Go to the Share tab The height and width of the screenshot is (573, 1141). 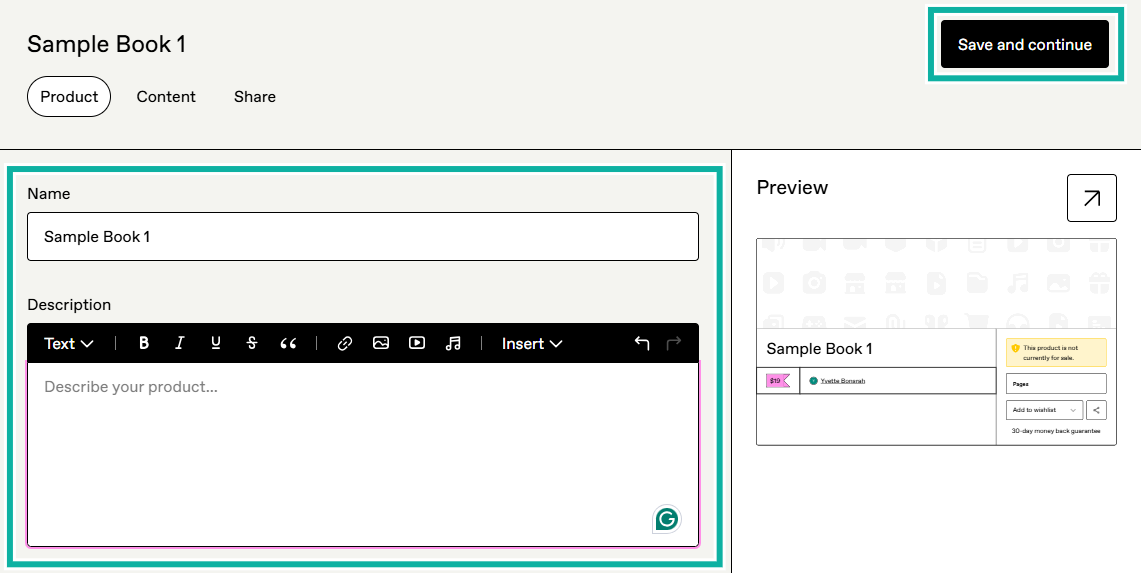click(255, 97)
